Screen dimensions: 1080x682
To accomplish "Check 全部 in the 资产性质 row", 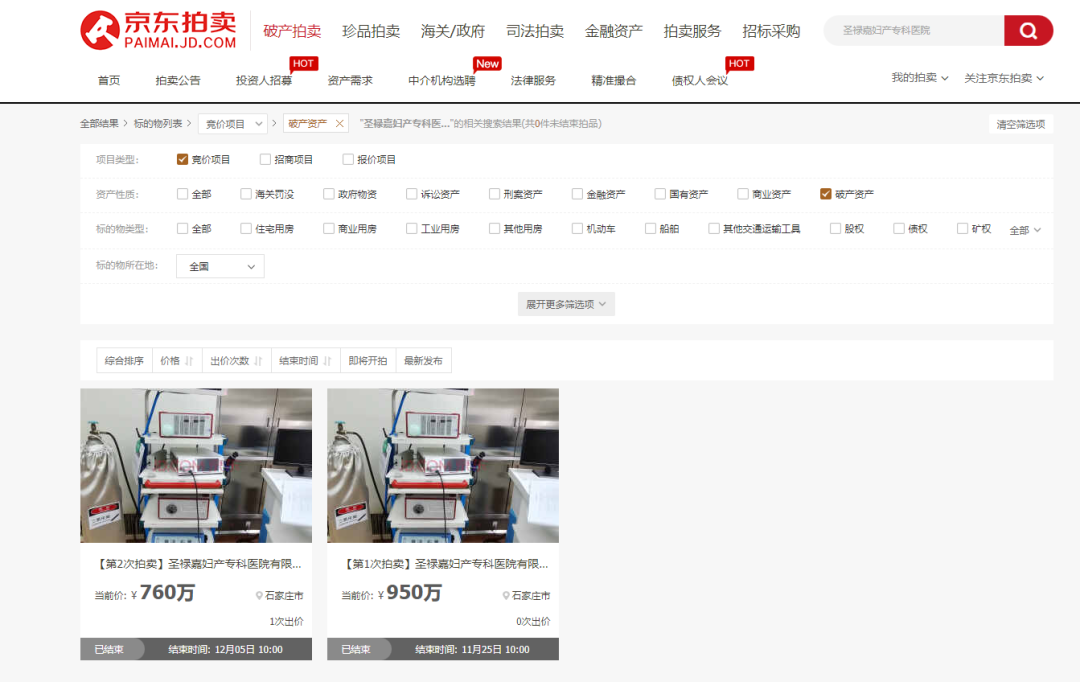I will point(183,194).
